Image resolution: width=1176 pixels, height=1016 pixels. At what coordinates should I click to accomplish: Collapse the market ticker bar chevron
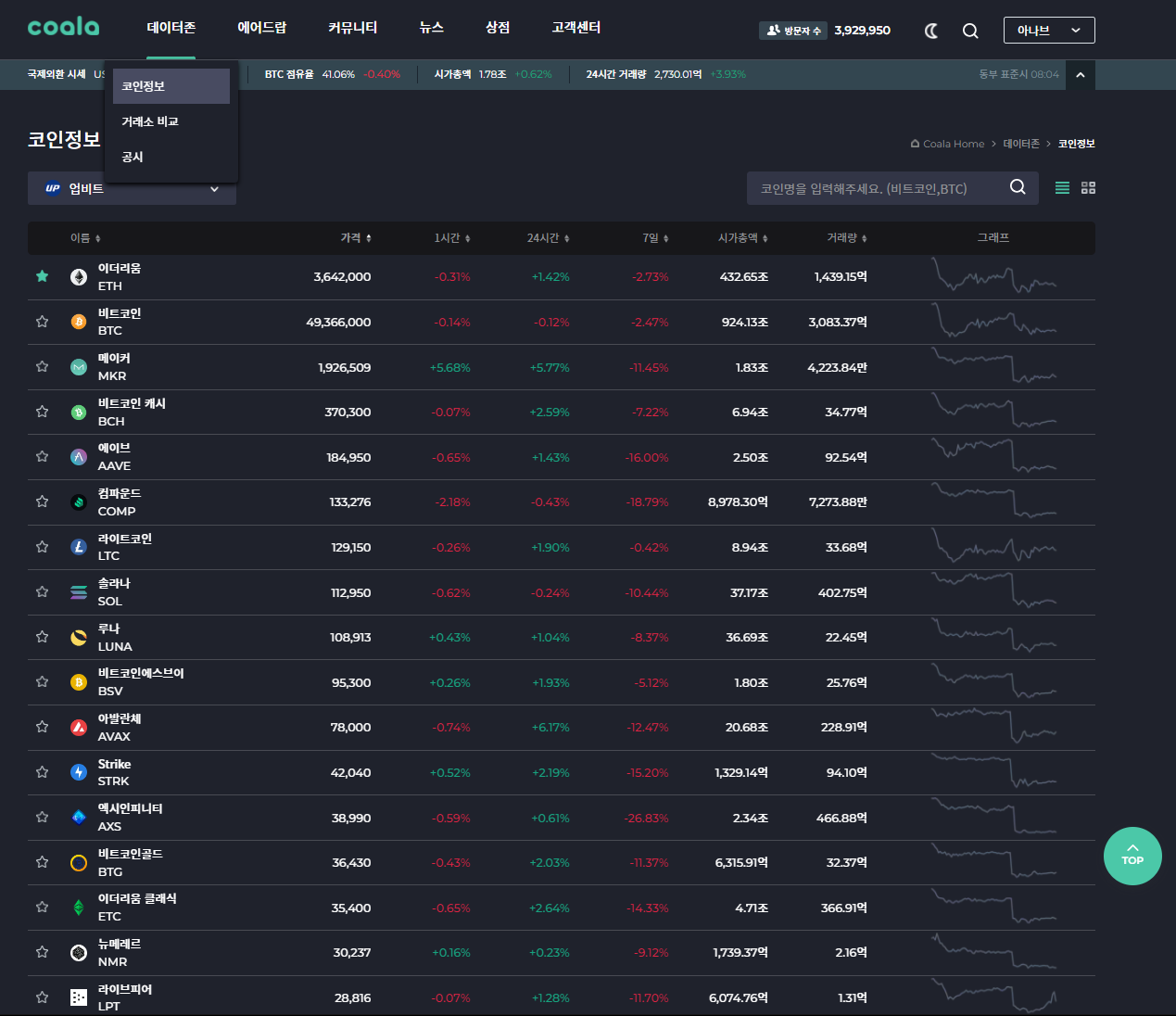pos(1081,75)
